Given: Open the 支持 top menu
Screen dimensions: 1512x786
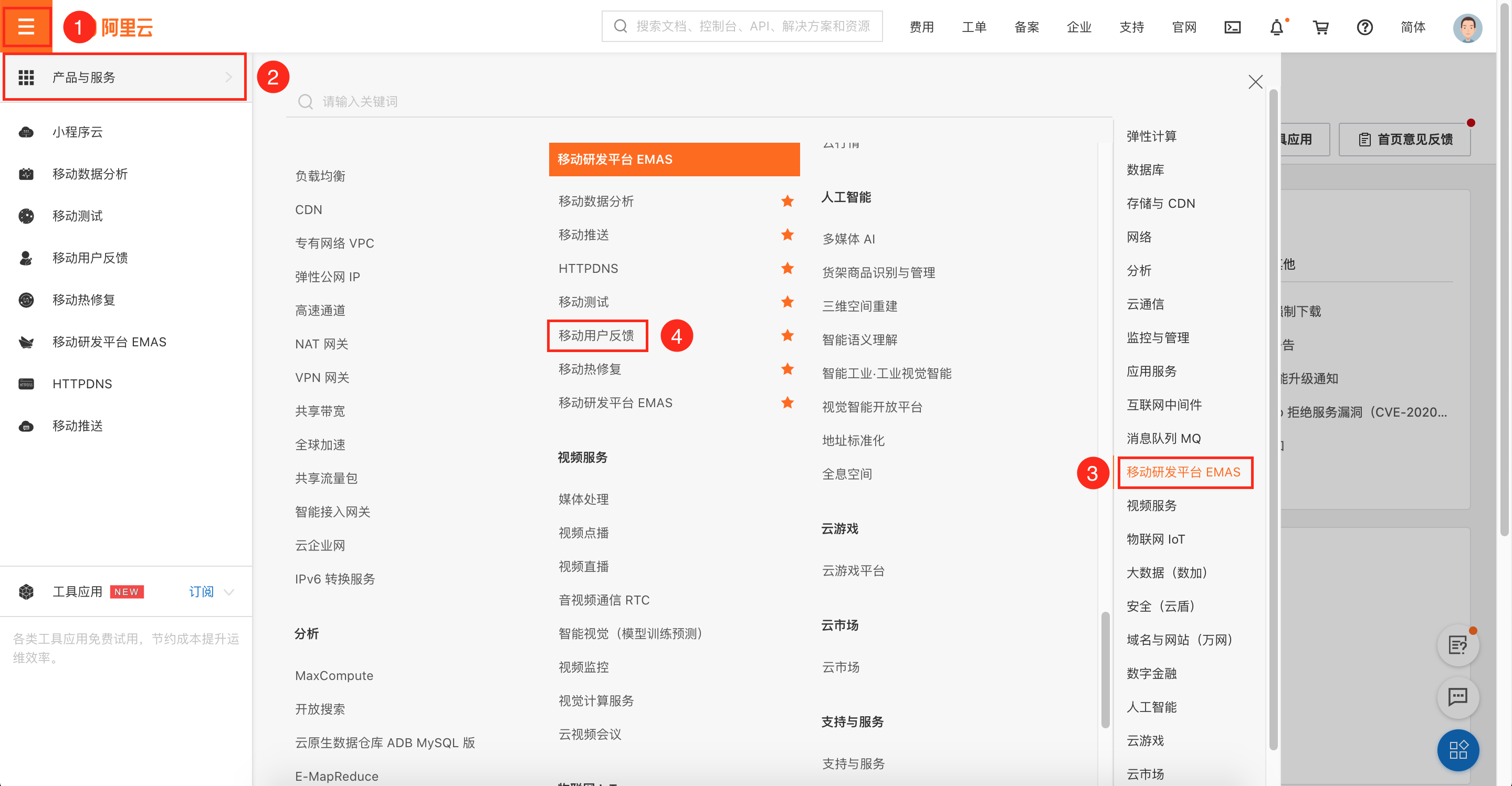Looking at the screenshot, I should 1132,27.
